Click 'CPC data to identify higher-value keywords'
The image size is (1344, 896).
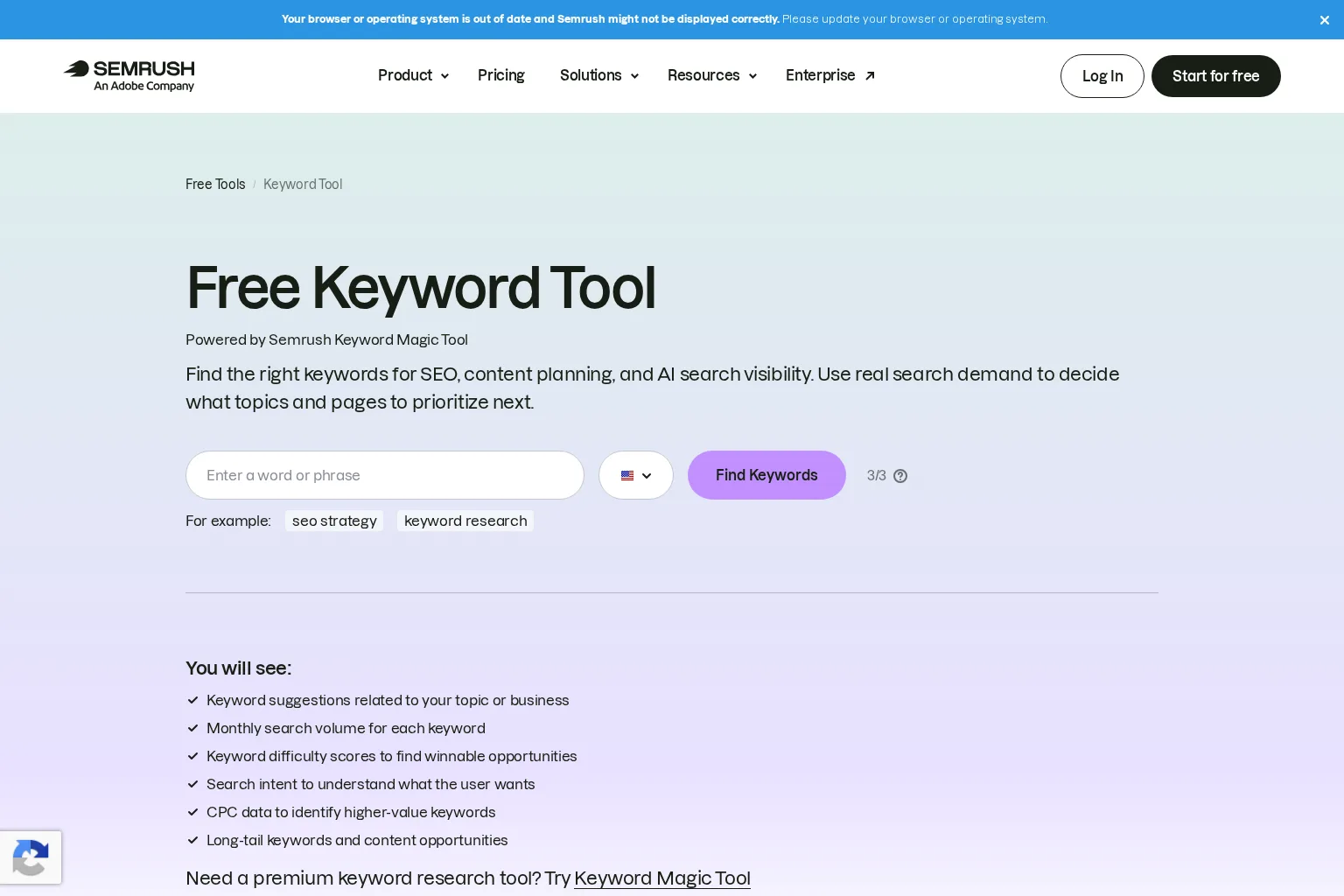pos(351,812)
